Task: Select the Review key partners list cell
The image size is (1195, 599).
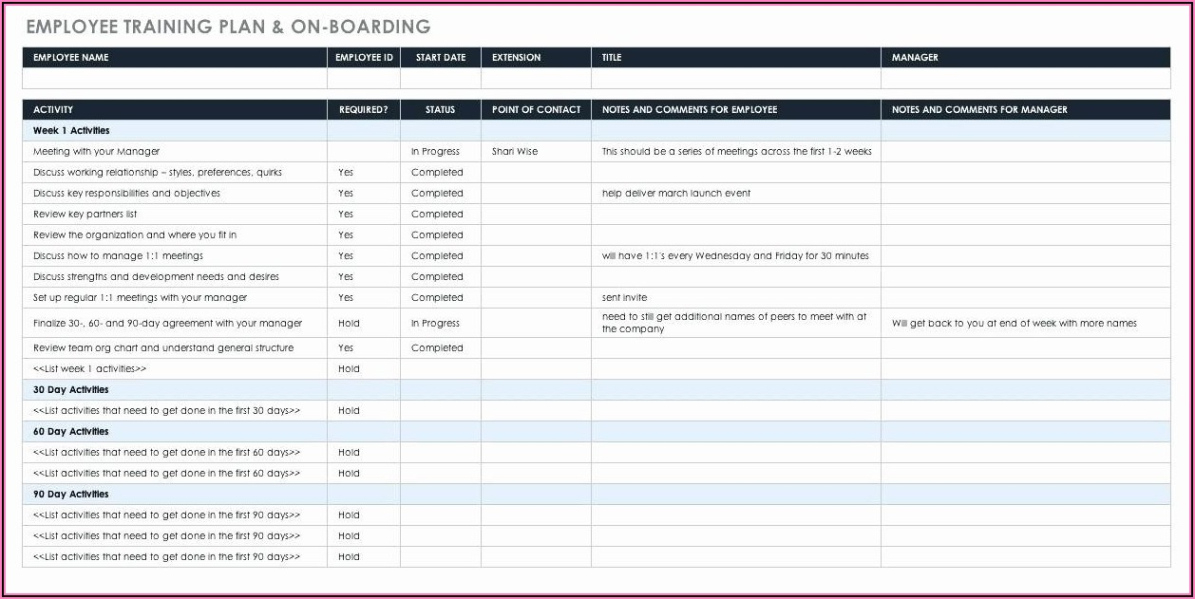Action: point(175,214)
